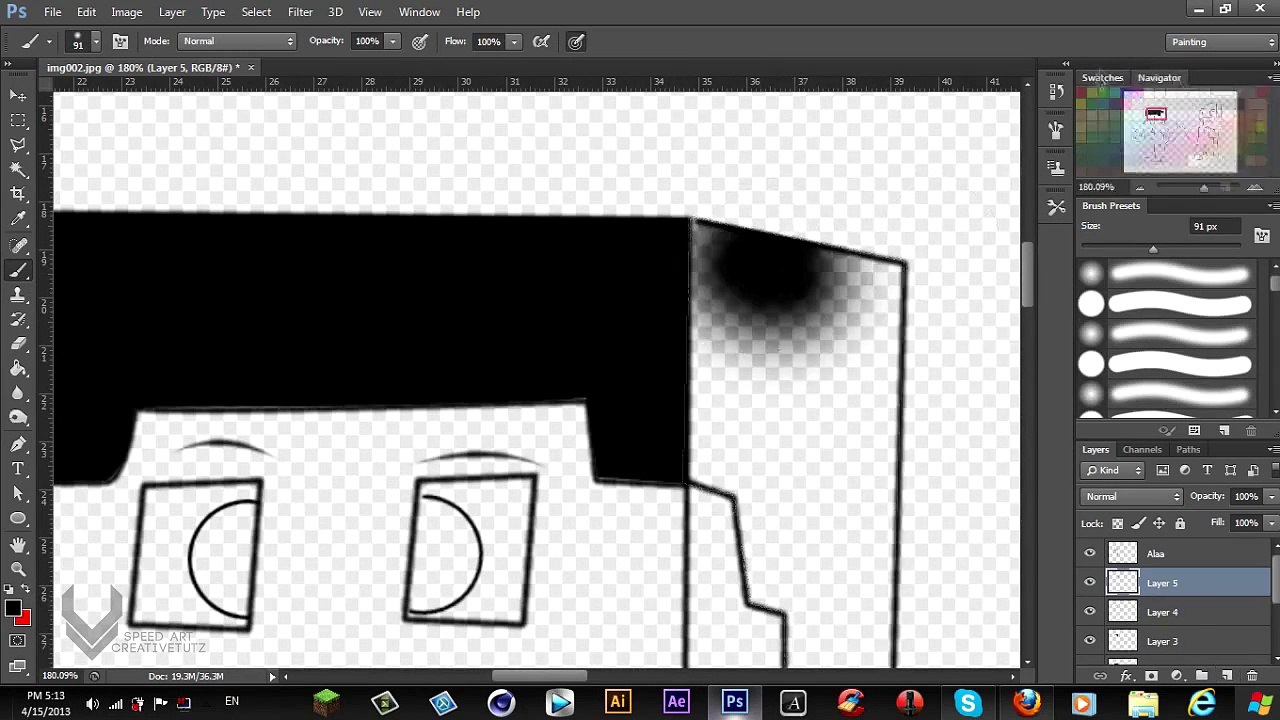Viewport: 1280px width, 720px height.
Task: Select the Ellipse shape tool
Action: tap(18, 518)
